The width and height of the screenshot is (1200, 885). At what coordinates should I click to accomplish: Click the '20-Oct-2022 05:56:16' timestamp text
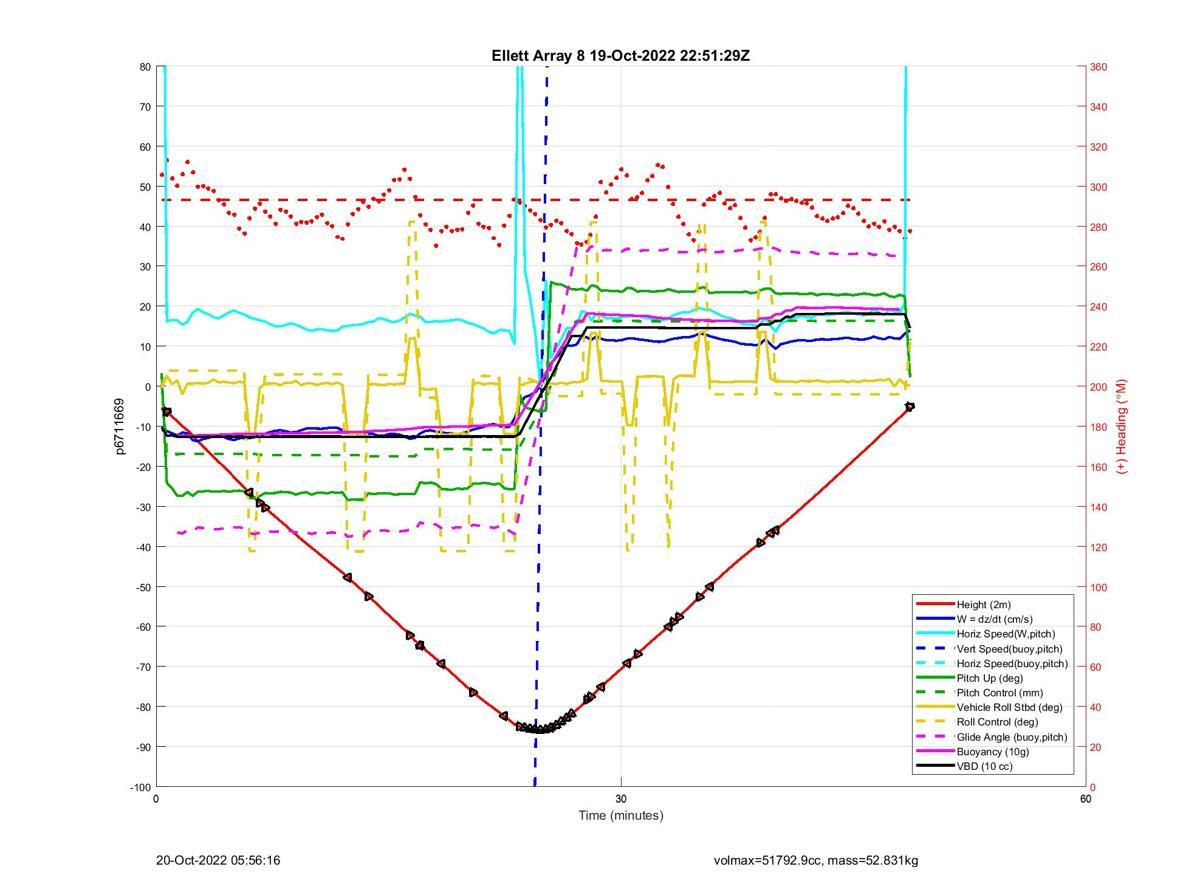[x=218, y=860]
